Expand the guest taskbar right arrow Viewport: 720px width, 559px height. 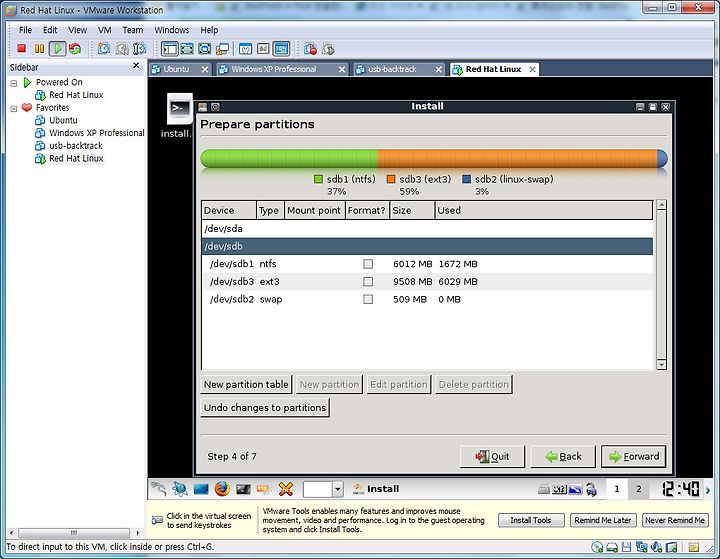(708, 490)
